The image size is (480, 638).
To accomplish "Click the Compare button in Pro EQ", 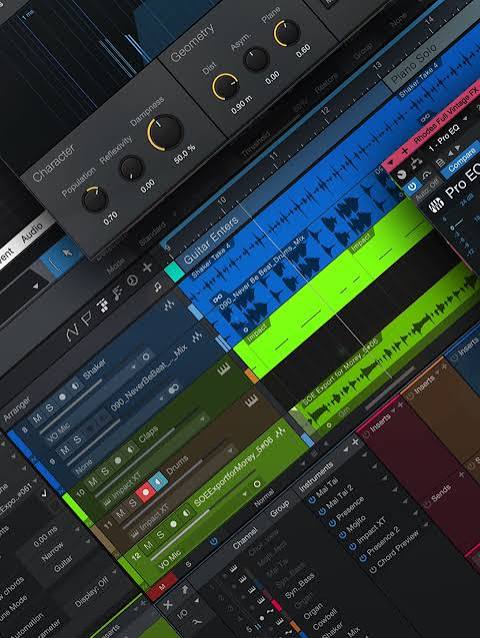I will point(462,158).
